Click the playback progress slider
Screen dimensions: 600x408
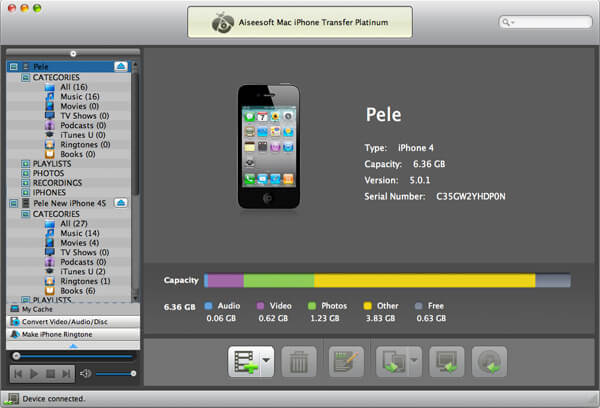click(x=73, y=356)
